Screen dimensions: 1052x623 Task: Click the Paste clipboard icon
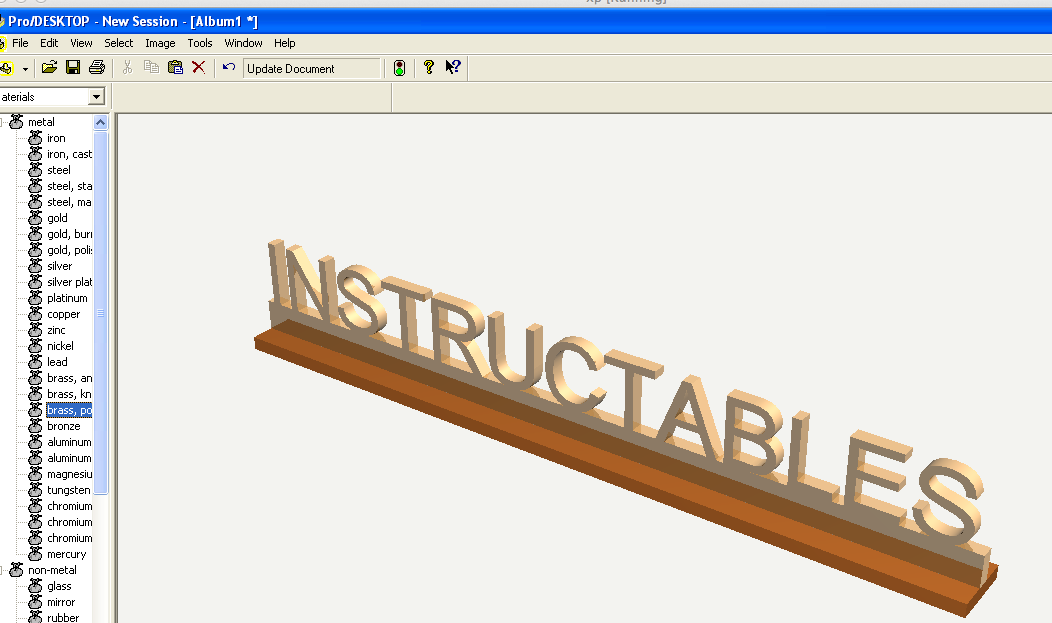point(175,67)
